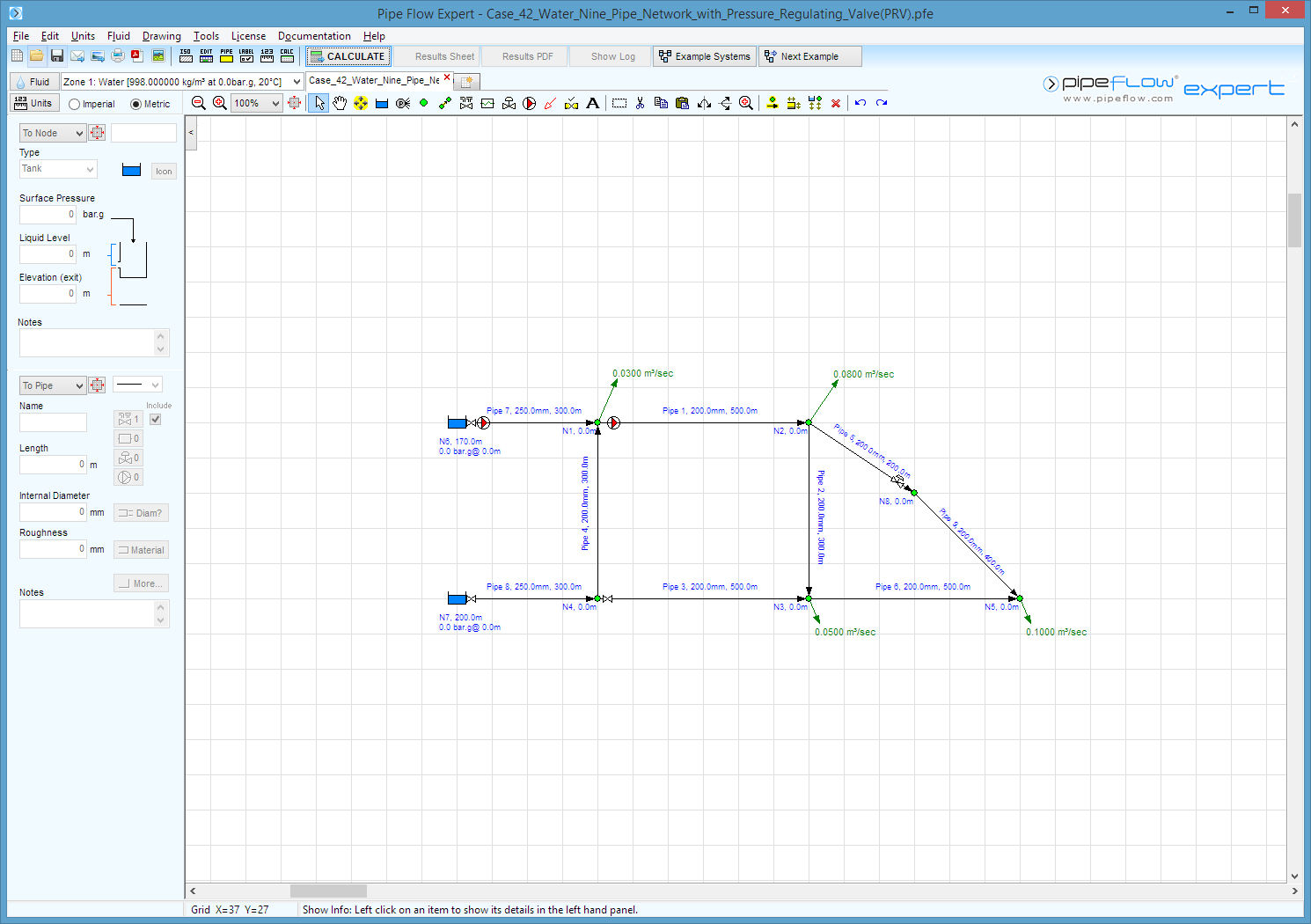Delete selected items with red X
Image resolution: width=1311 pixels, height=924 pixels.
coord(836,103)
